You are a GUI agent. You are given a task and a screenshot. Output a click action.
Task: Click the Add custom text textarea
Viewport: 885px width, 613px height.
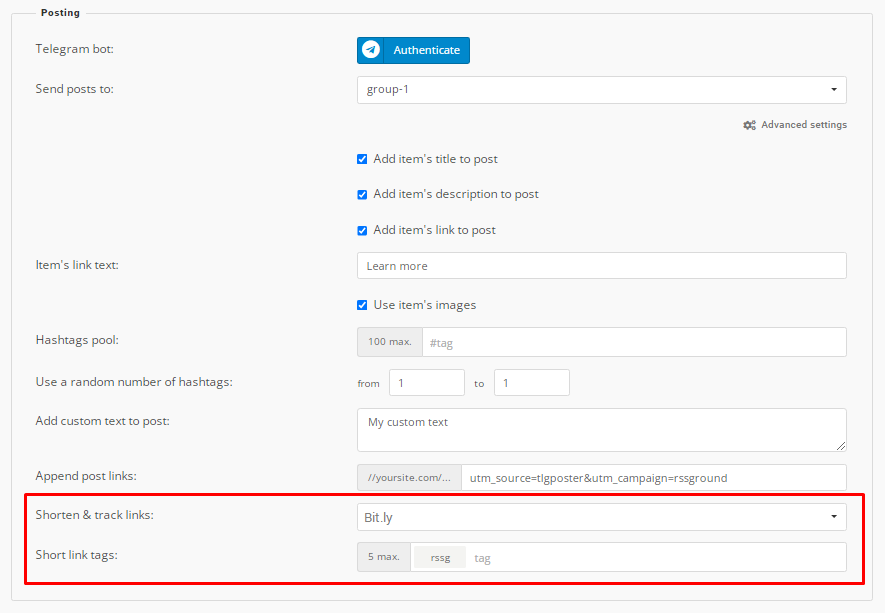tap(602, 430)
